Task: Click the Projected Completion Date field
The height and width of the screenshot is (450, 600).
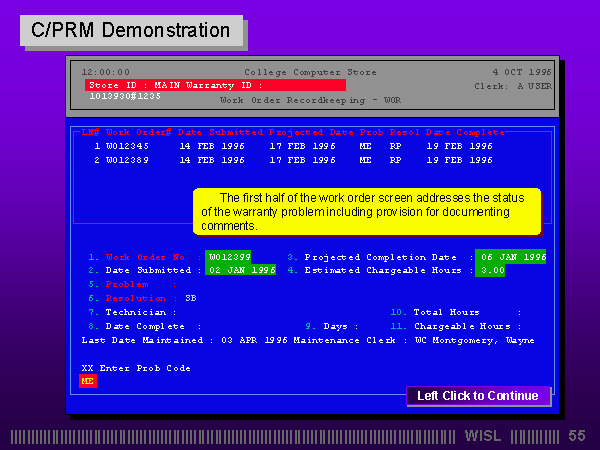Action: 510,257
